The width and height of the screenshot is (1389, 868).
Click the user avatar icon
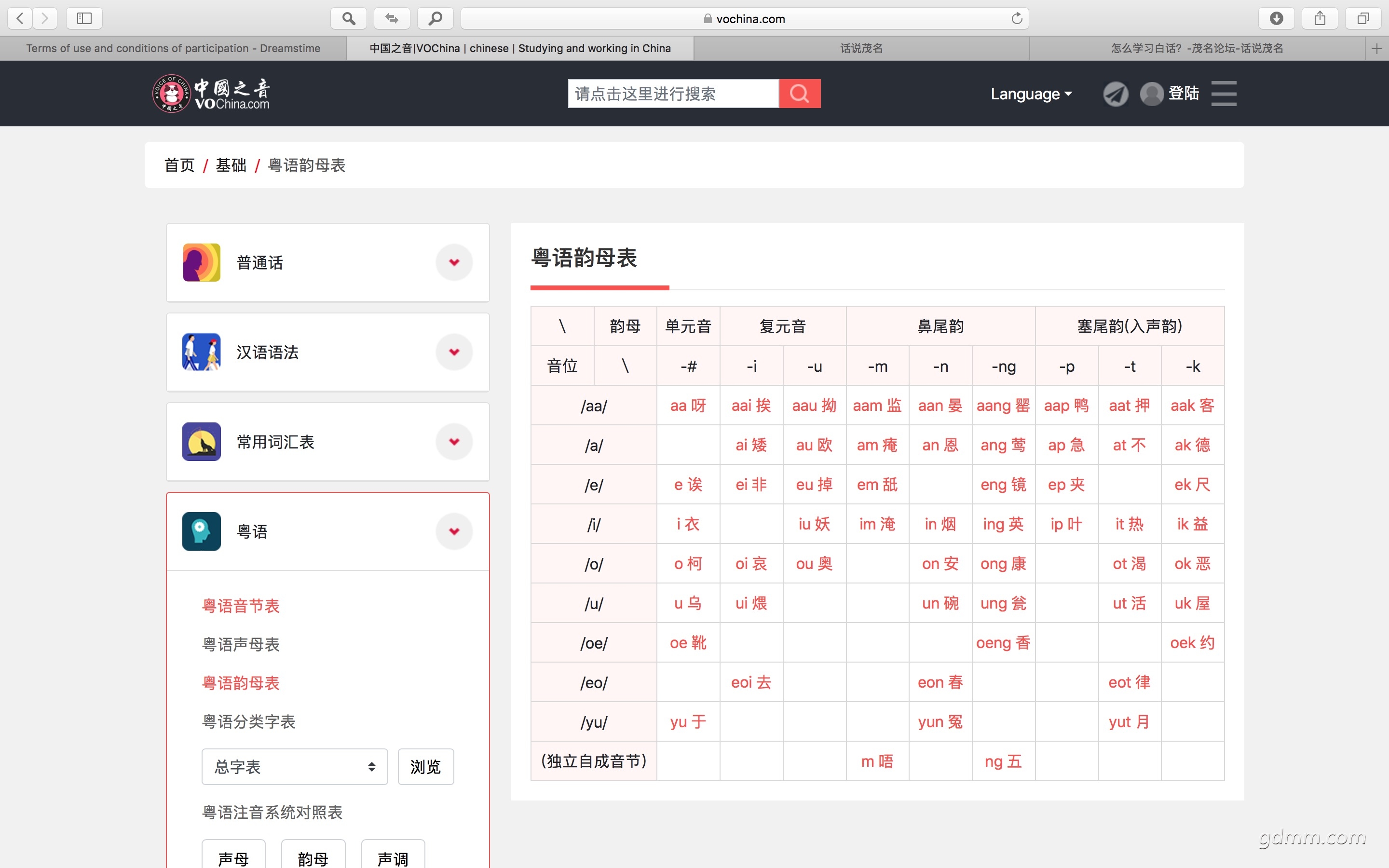click(1151, 94)
